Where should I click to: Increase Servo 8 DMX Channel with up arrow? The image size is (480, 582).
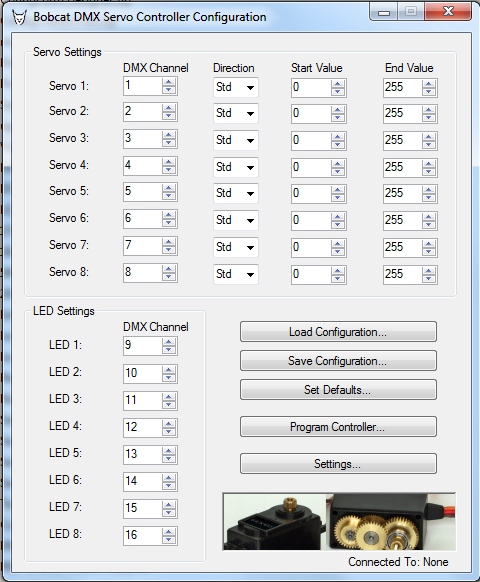pyautogui.click(x=169, y=269)
